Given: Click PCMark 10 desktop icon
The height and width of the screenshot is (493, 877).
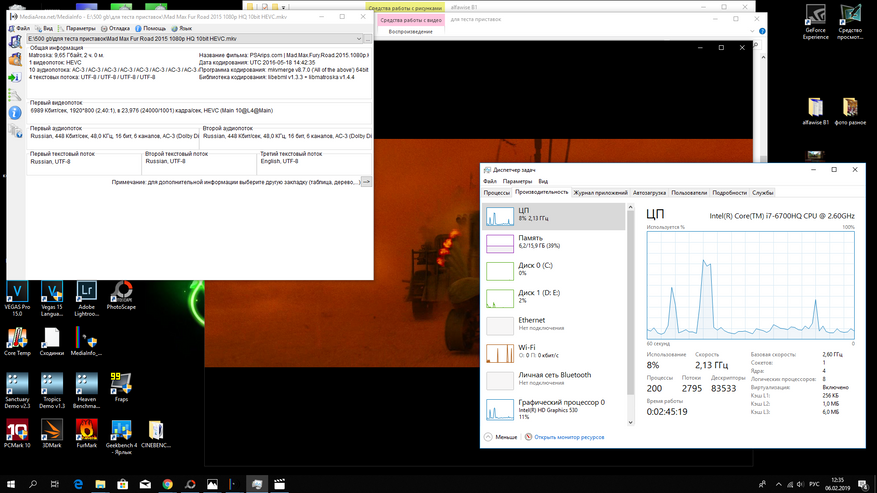Looking at the screenshot, I should click(x=17, y=434).
